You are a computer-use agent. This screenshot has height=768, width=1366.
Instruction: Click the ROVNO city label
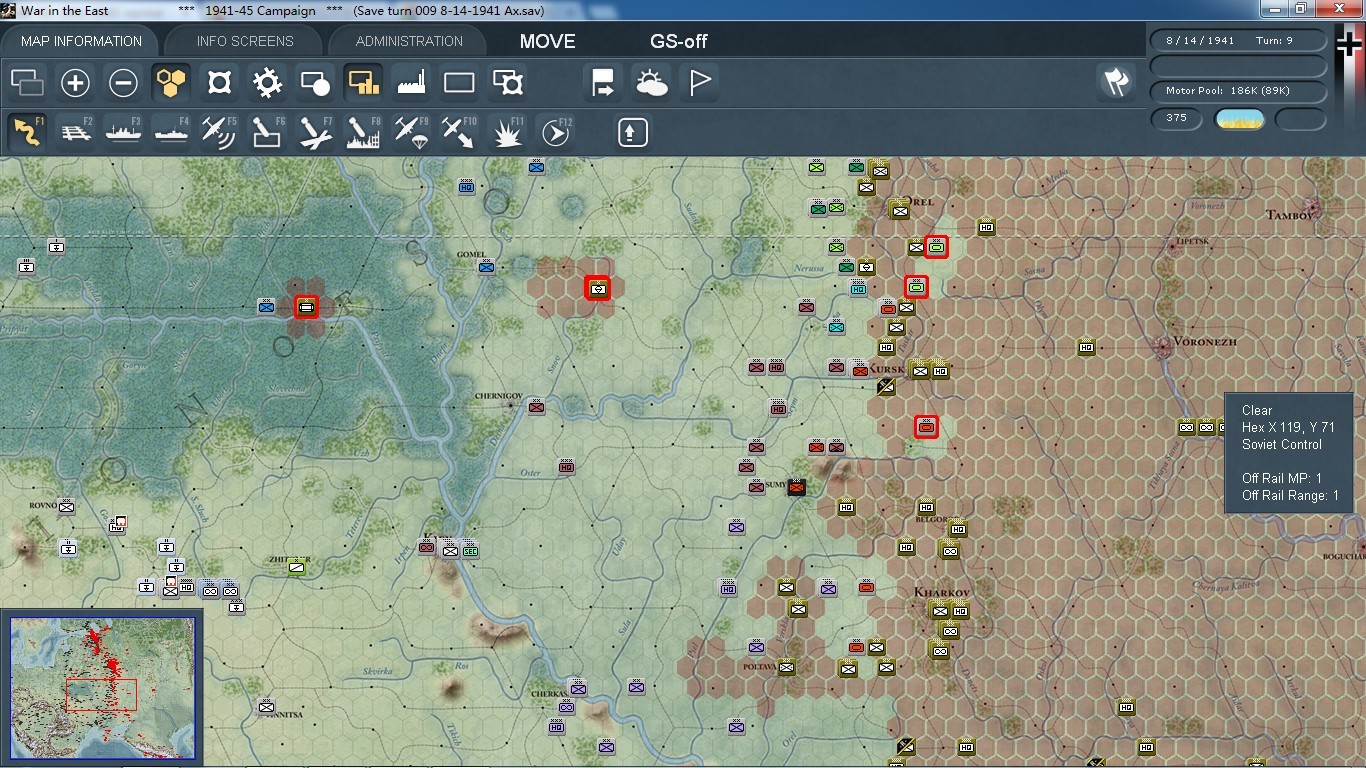tap(43, 506)
